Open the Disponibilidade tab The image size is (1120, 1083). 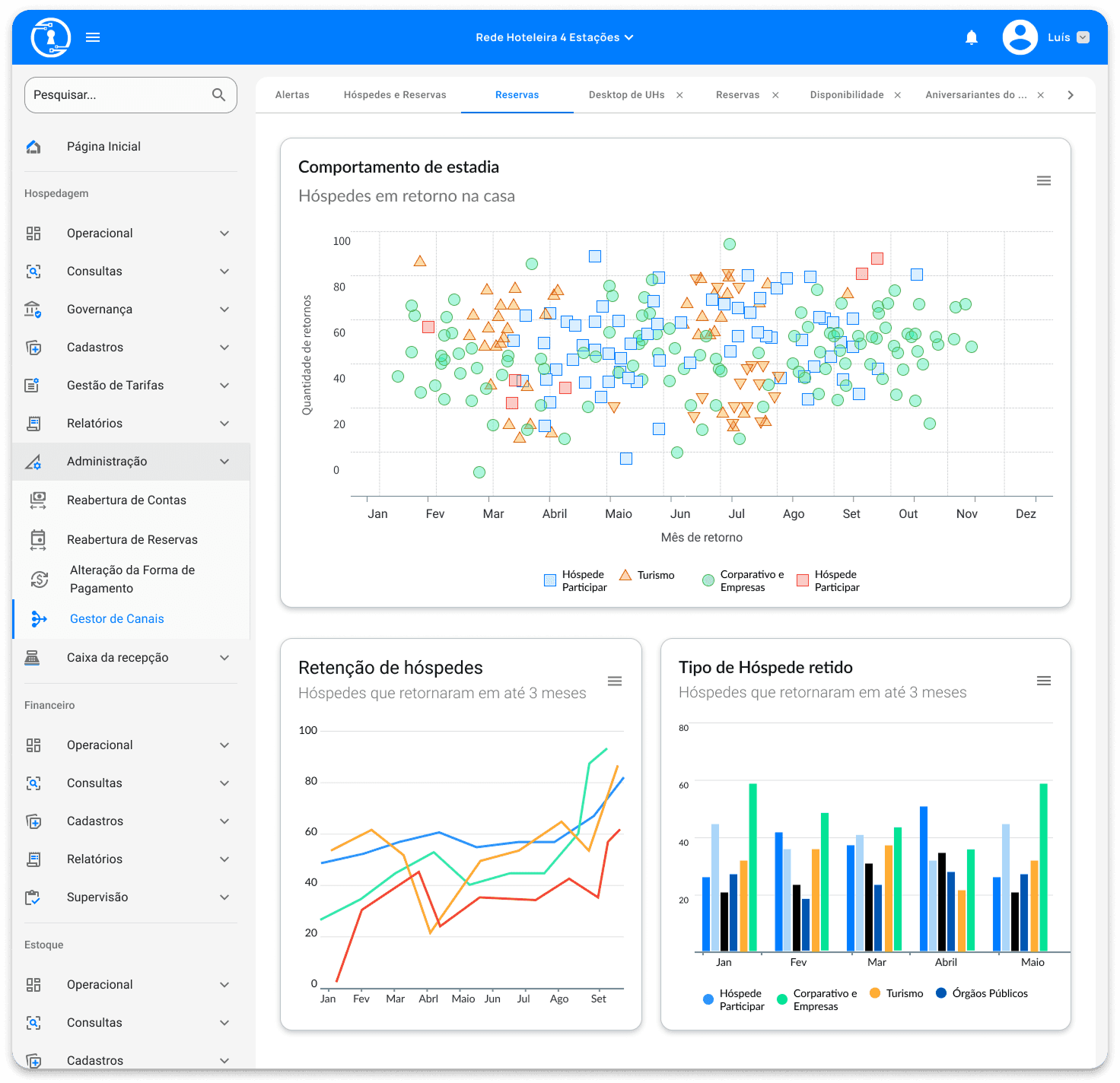pyautogui.click(x=846, y=95)
